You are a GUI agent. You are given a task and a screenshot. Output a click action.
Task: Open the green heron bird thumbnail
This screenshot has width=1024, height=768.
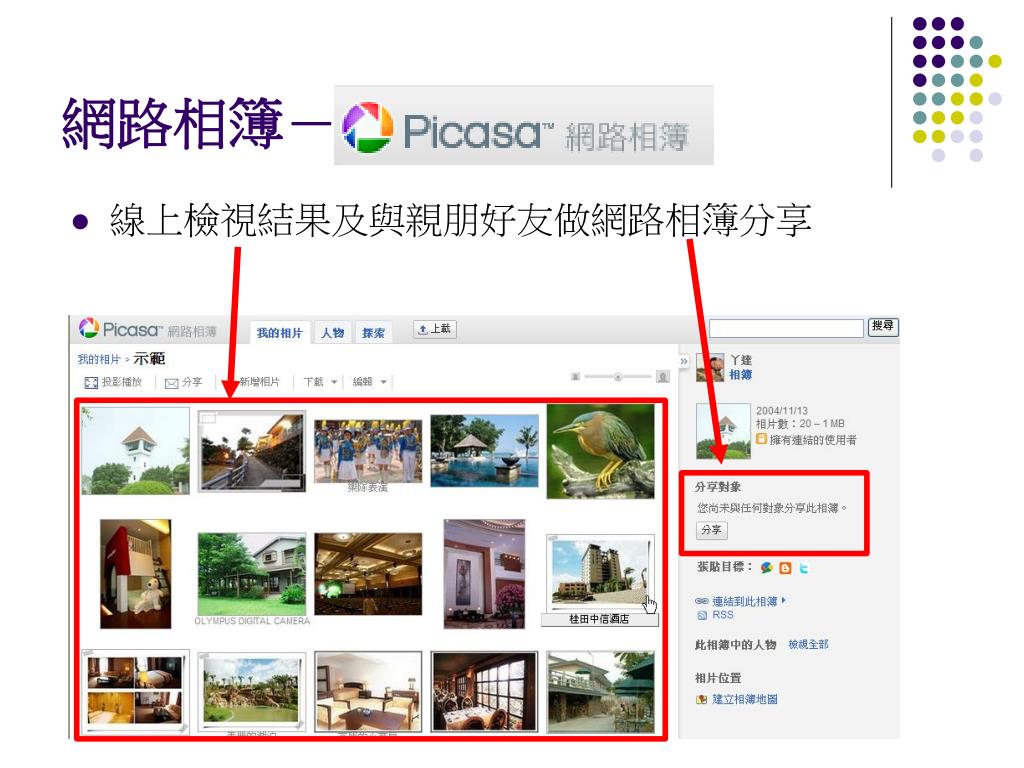click(600, 451)
